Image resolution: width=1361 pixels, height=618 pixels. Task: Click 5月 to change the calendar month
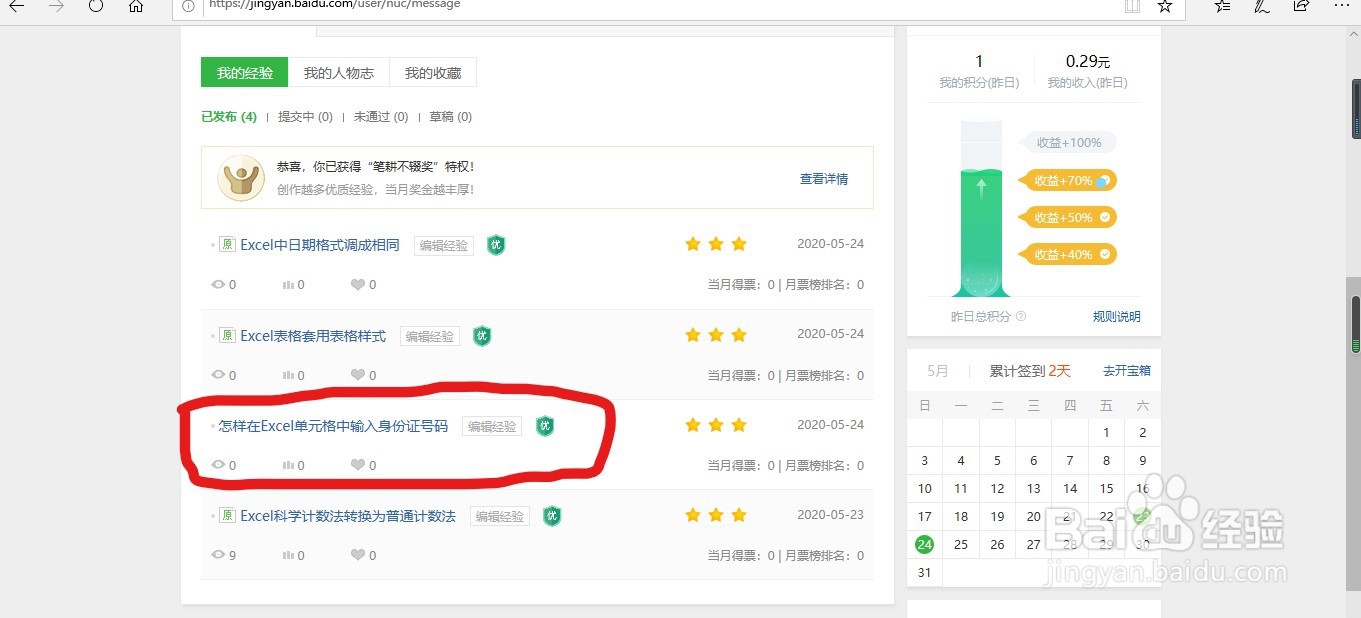pyautogui.click(x=937, y=370)
